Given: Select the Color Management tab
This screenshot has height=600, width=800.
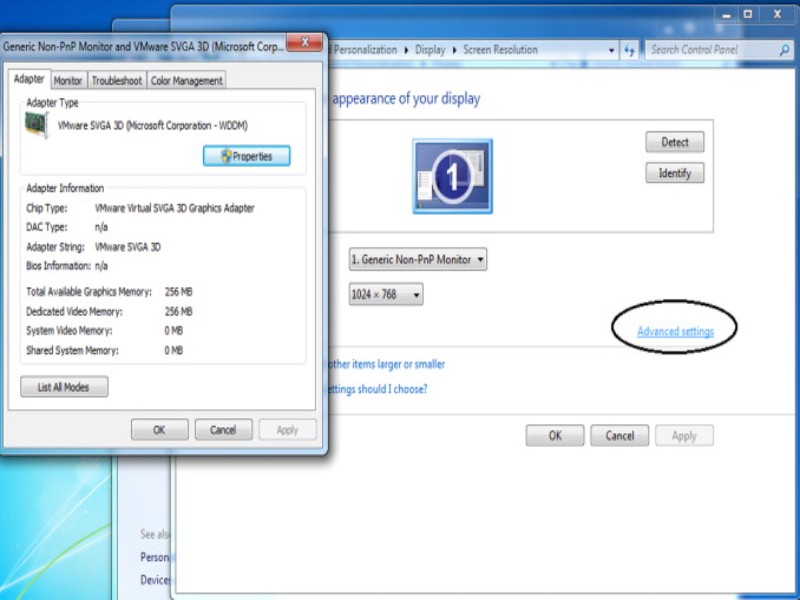Looking at the screenshot, I should (x=186, y=81).
